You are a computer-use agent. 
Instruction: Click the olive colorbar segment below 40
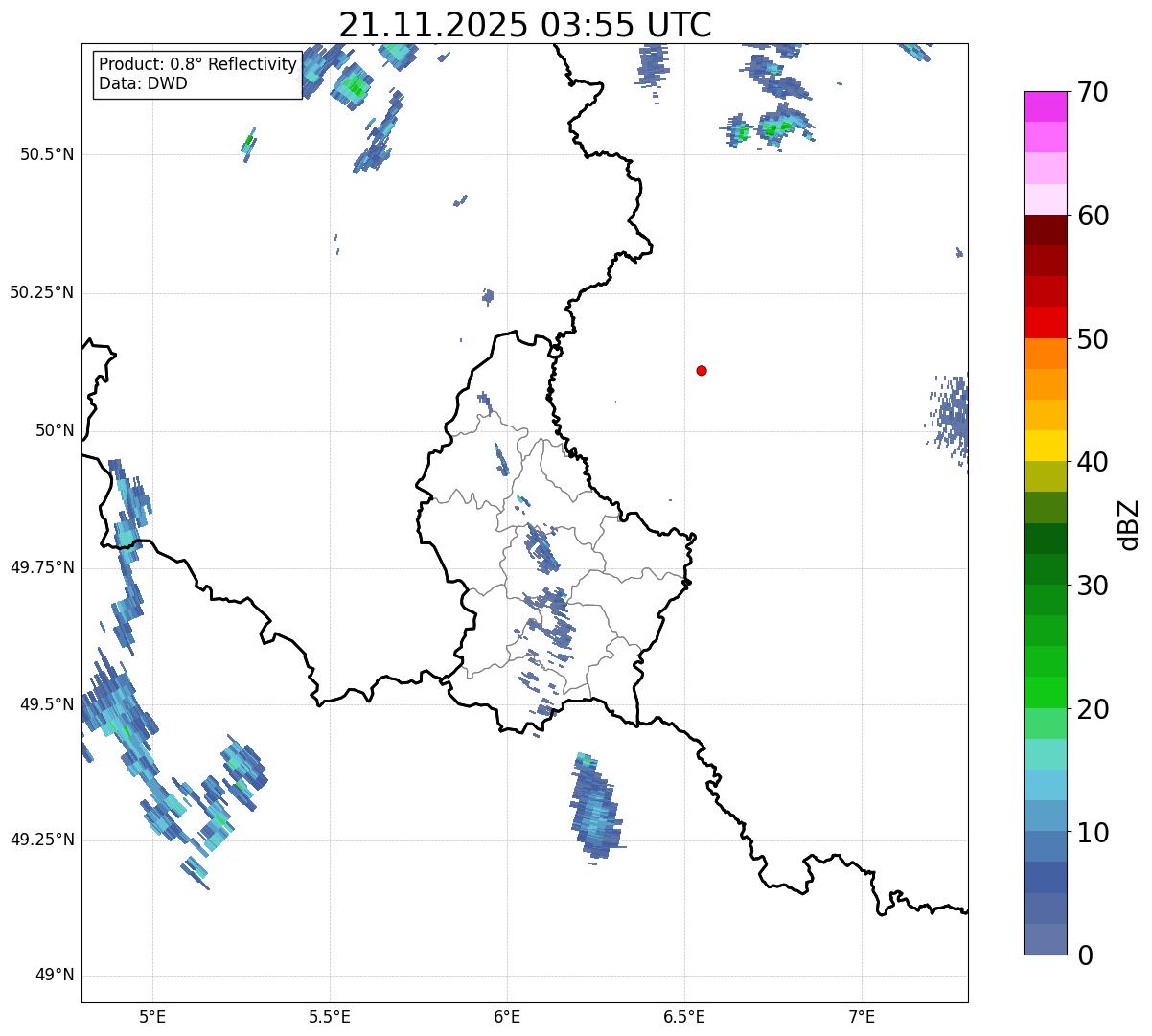[1046, 476]
